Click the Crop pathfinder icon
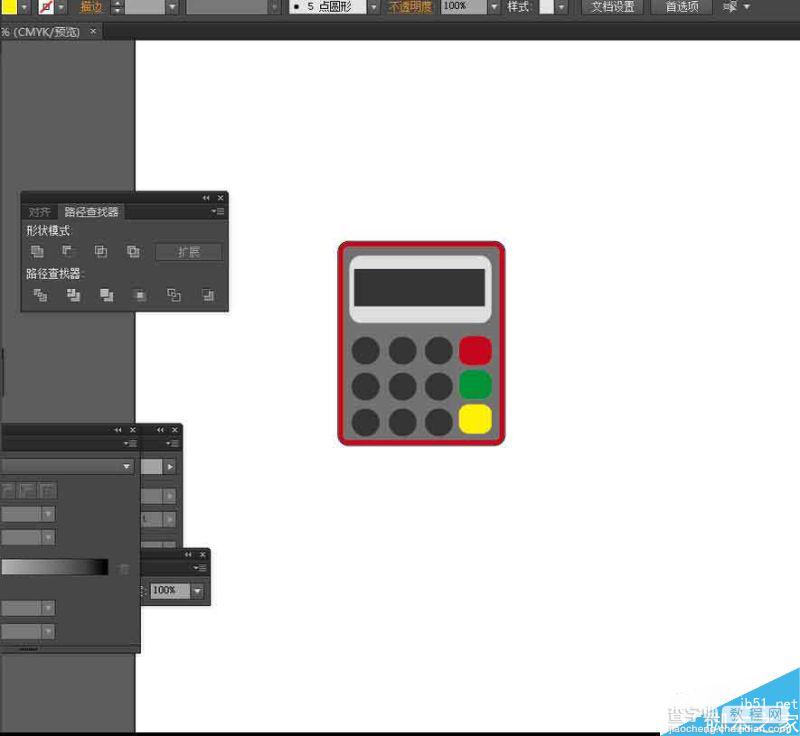800x736 pixels. (x=140, y=295)
